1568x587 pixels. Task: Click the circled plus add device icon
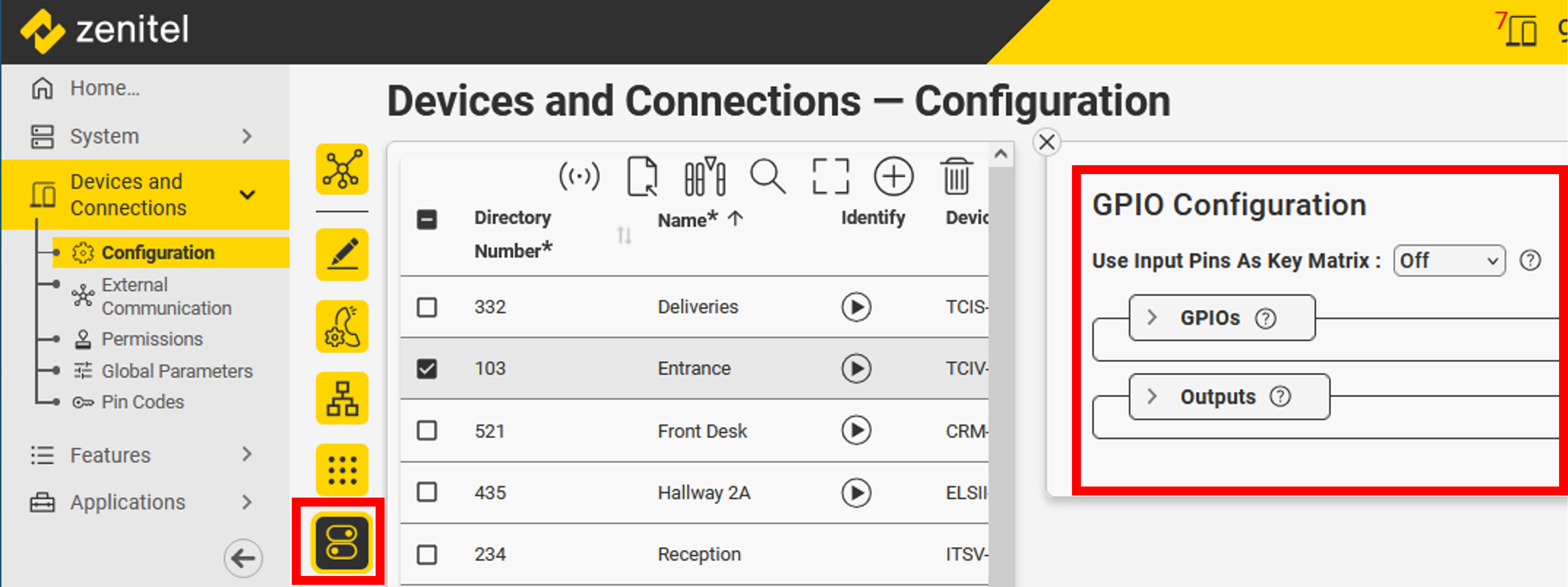coord(893,177)
